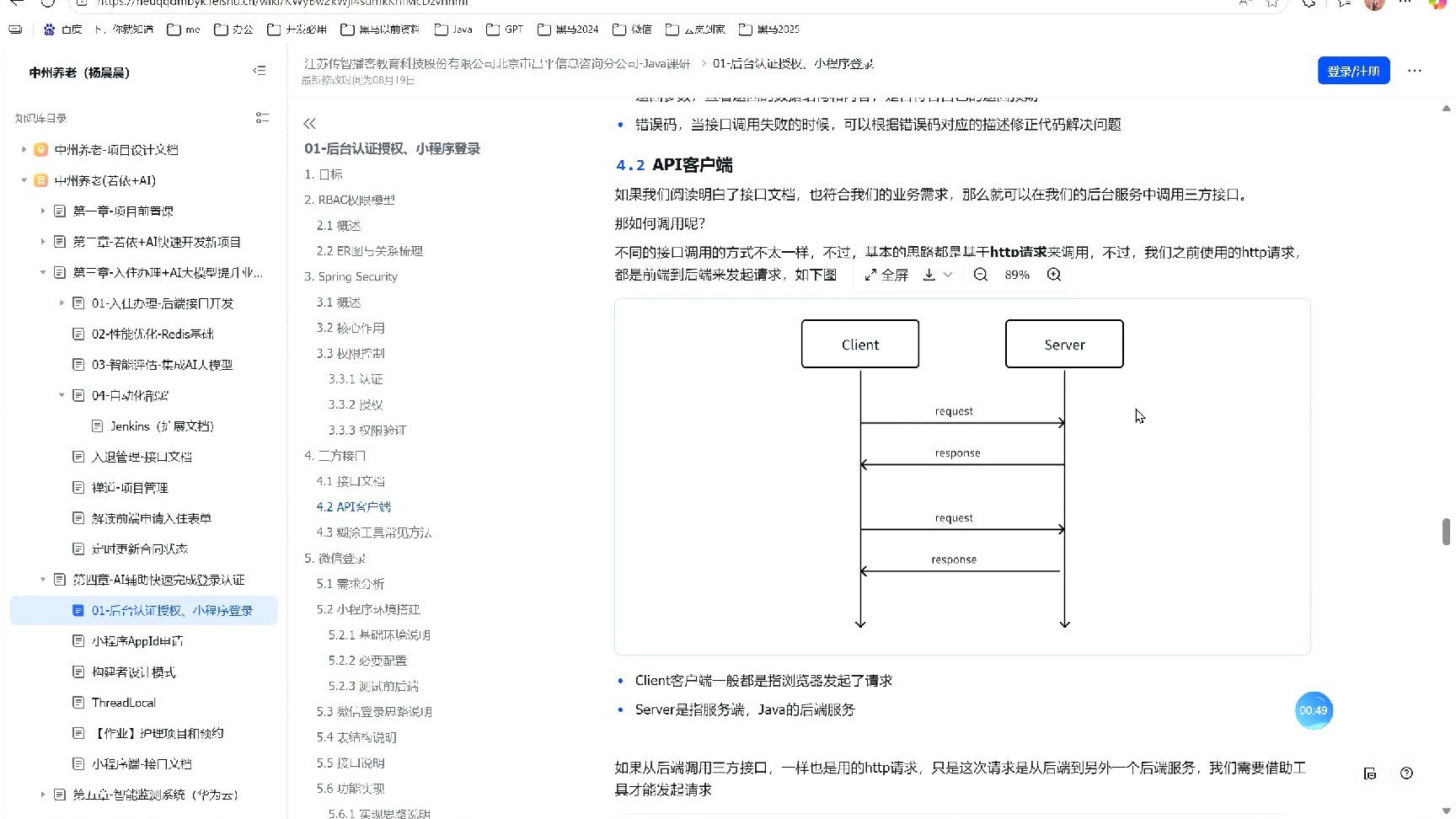Click the knowledge base catalog list icon
Viewport: 1456px width, 819px height.
click(x=262, y=118)
